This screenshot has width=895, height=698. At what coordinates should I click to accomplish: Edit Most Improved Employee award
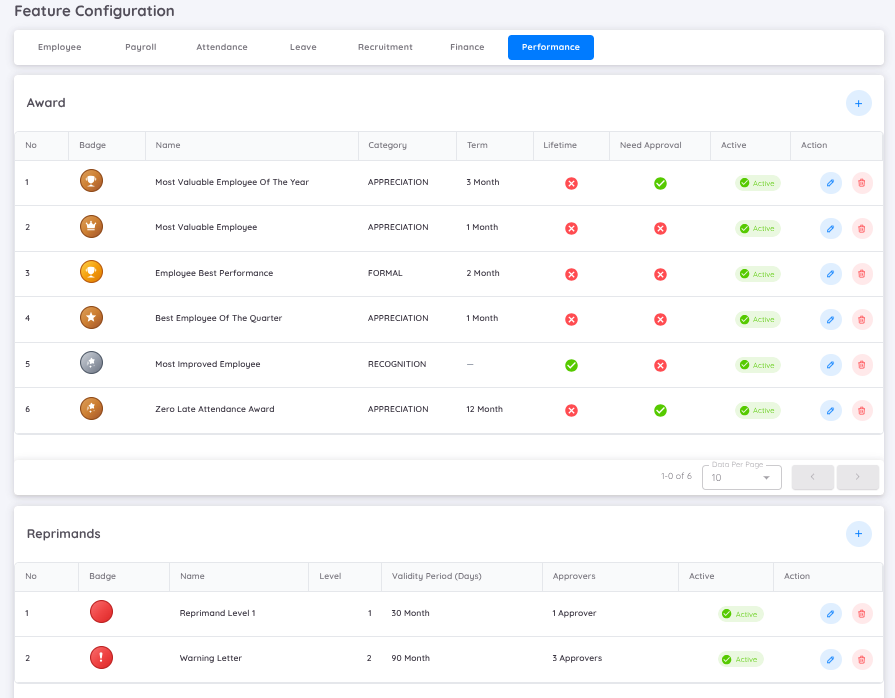(831, 365)
